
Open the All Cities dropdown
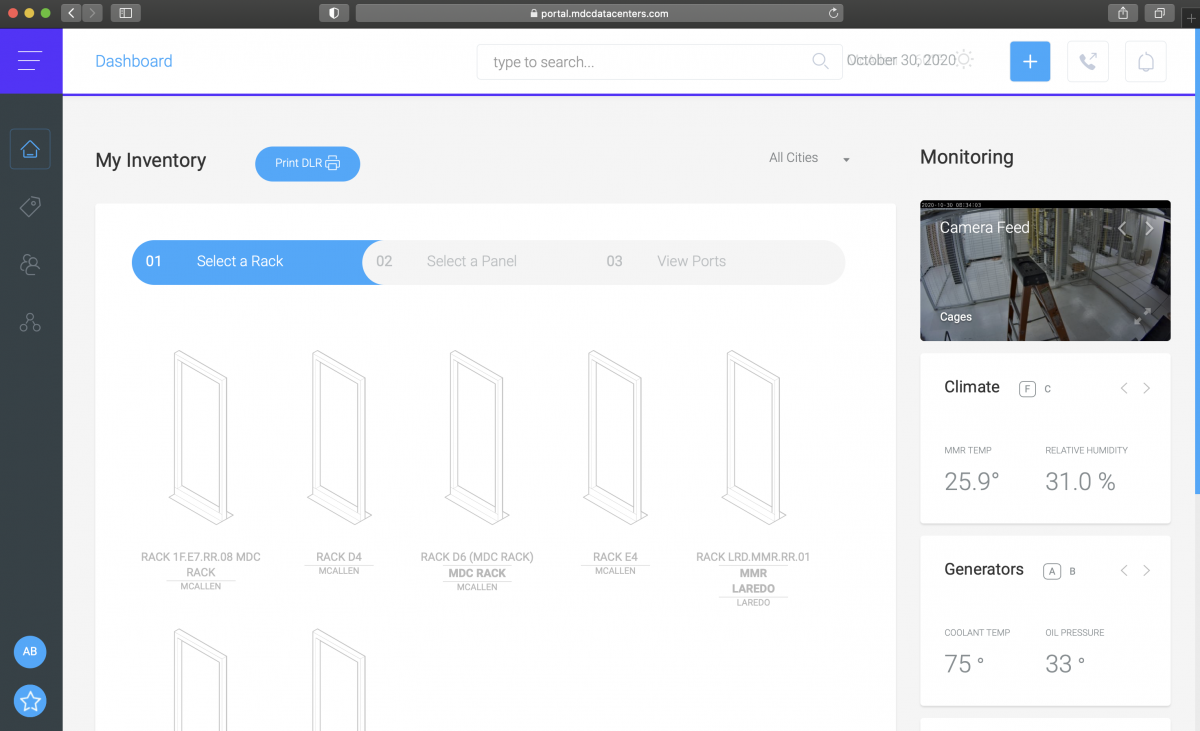tap(810, 158)
